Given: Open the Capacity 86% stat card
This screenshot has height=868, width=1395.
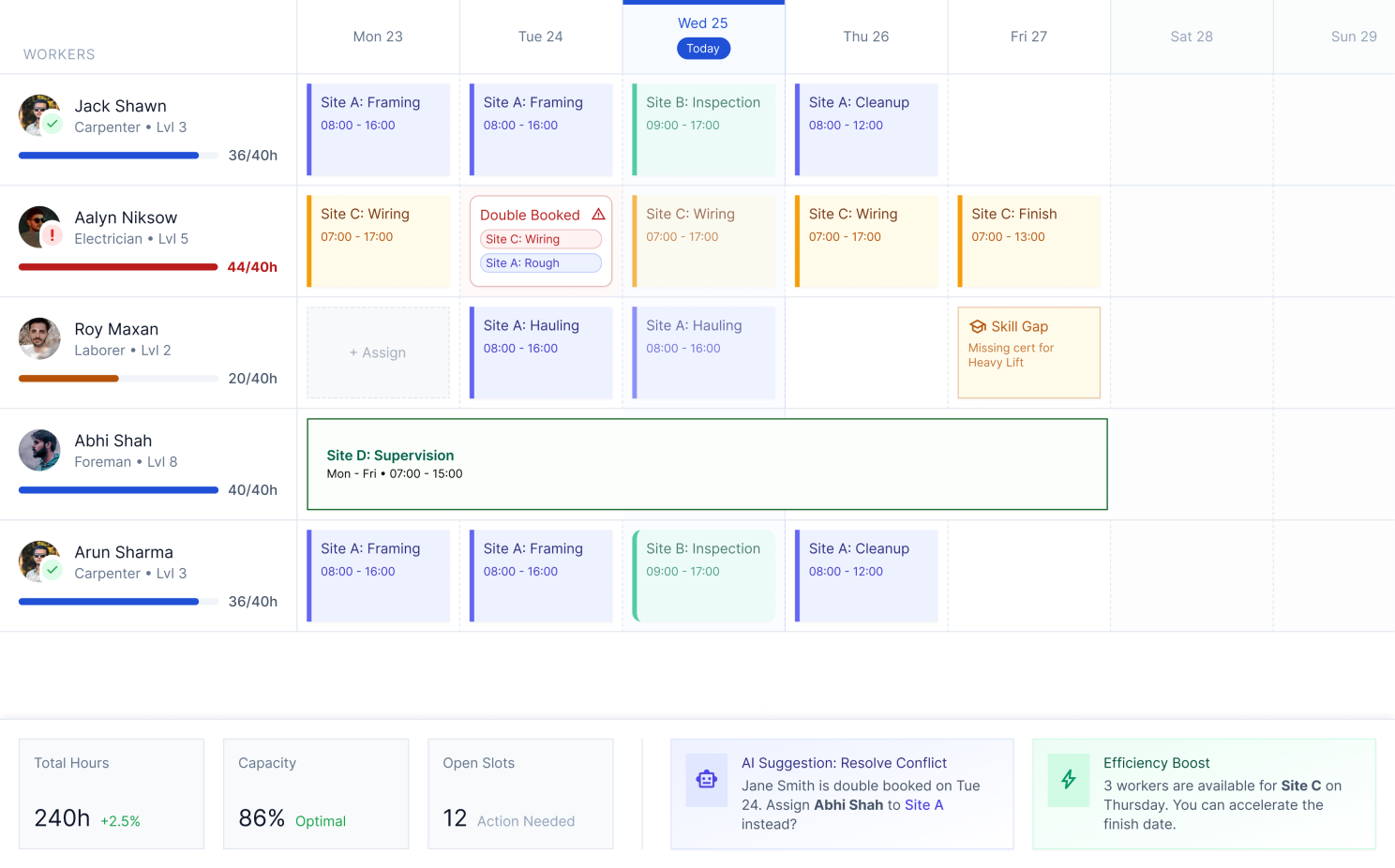Looking at the screenshot, I should pos(316,794).
